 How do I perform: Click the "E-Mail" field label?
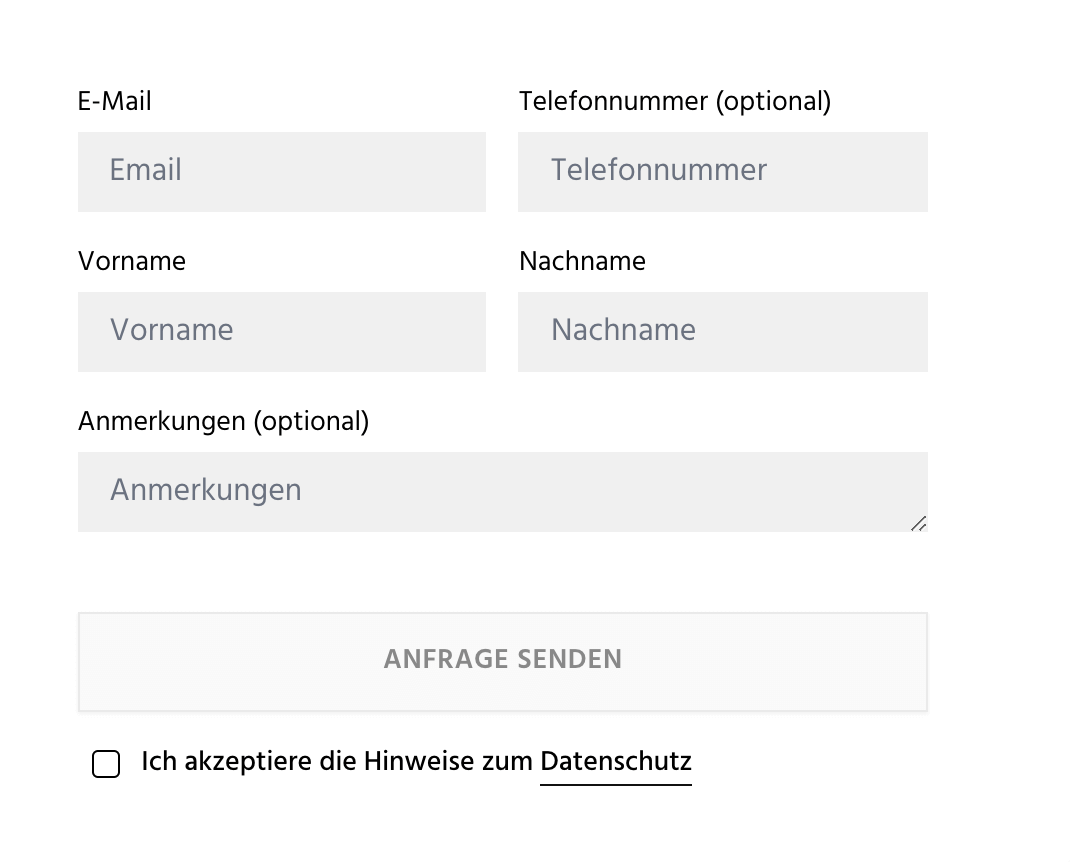(115, 101)
